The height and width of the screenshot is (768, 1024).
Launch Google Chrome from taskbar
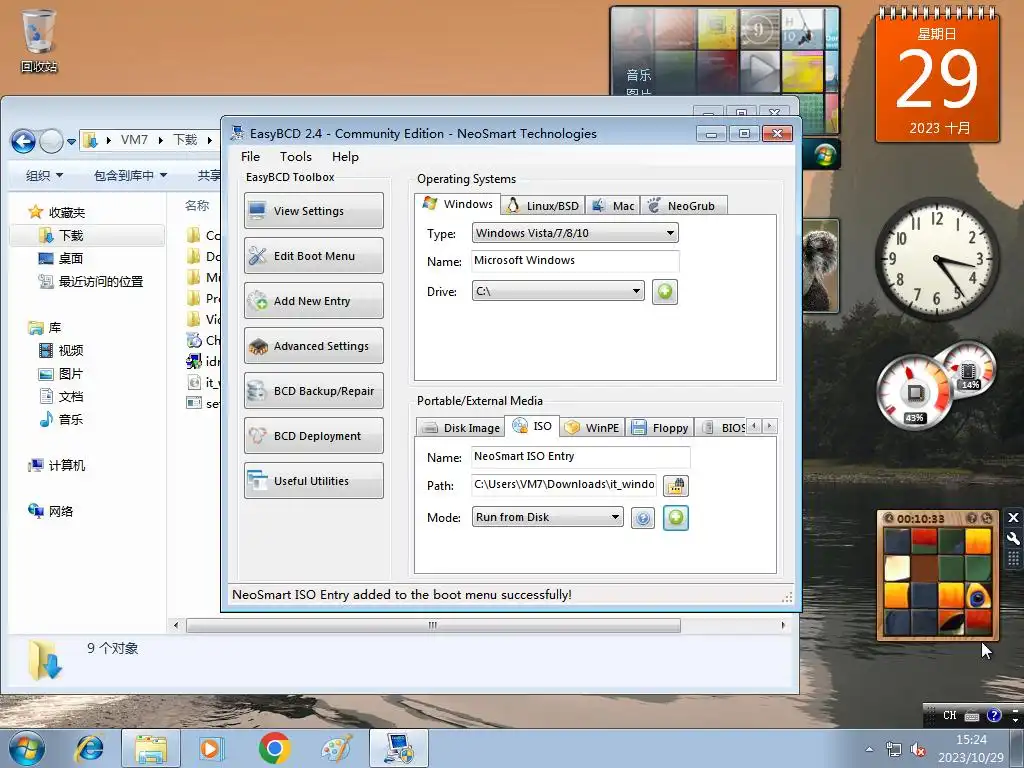274,748
